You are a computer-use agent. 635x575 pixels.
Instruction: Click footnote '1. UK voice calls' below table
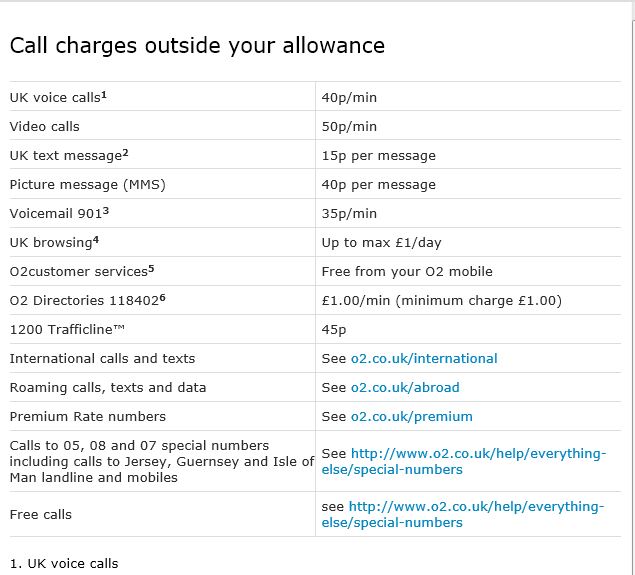click(63, 563)
